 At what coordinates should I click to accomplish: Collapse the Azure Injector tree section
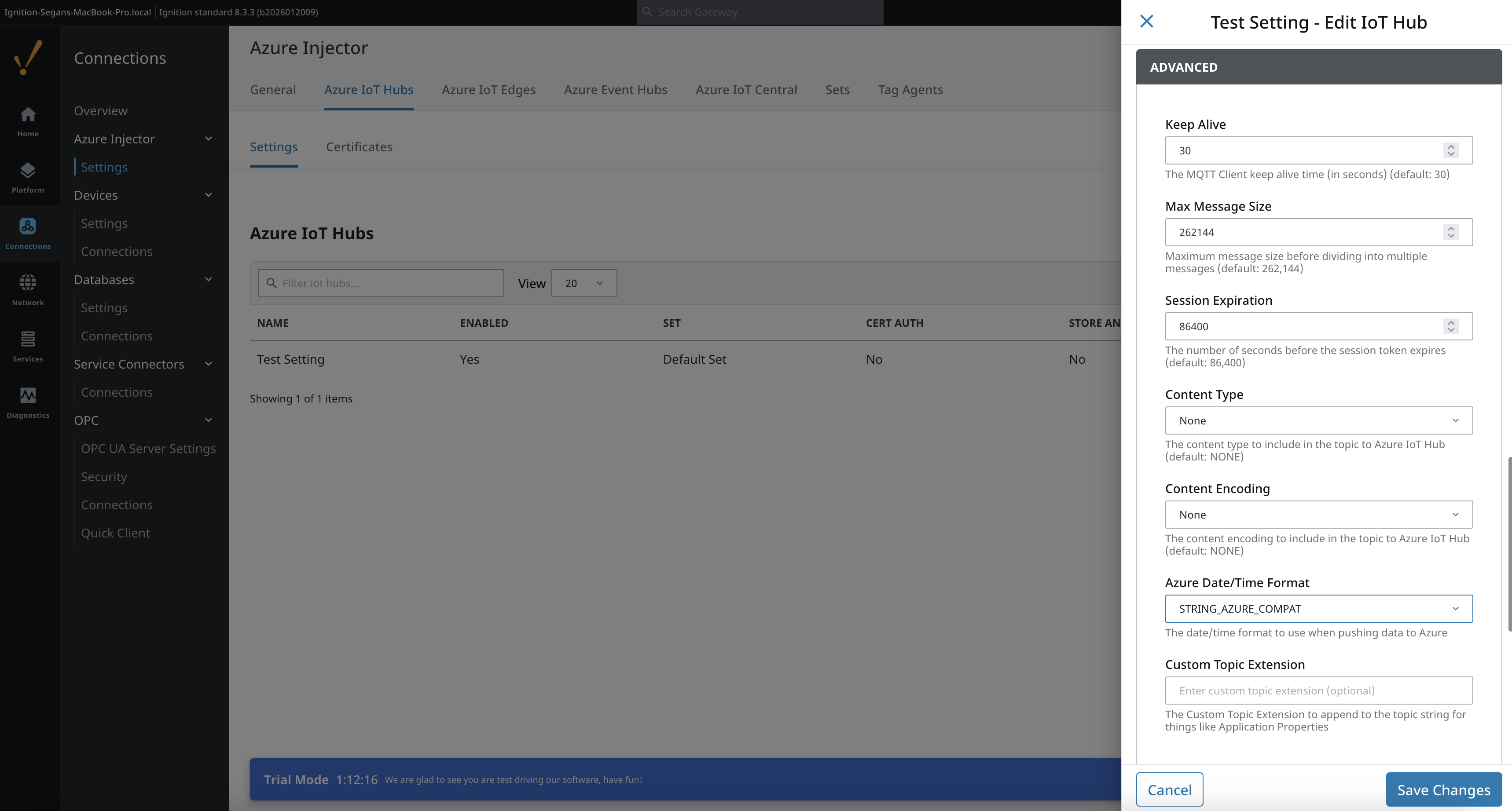[x=209, y=139]
